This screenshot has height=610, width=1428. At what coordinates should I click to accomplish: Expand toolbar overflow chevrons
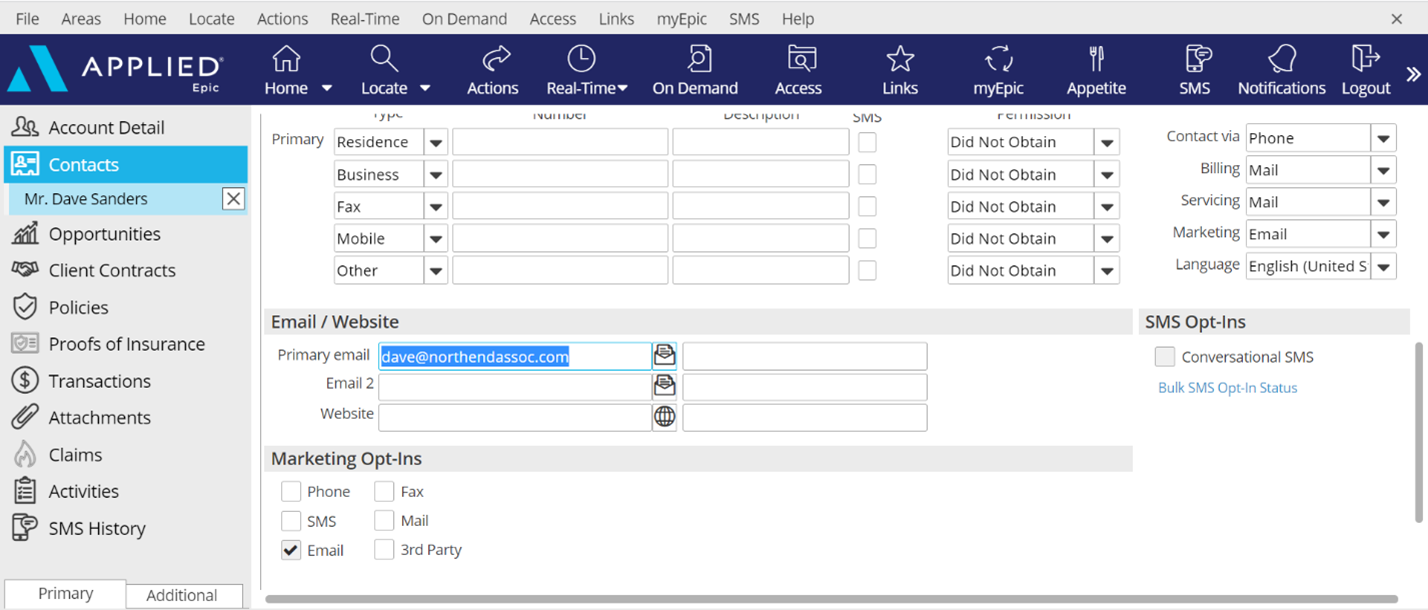point(1413,73)
